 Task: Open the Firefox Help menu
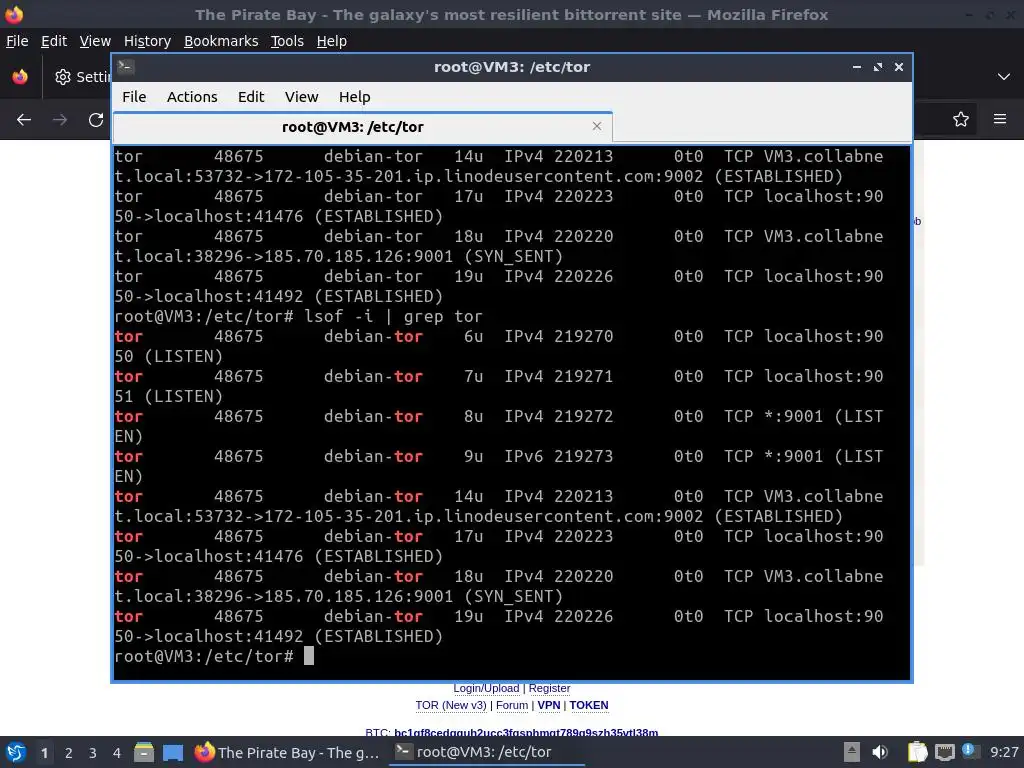pos(331,41)
